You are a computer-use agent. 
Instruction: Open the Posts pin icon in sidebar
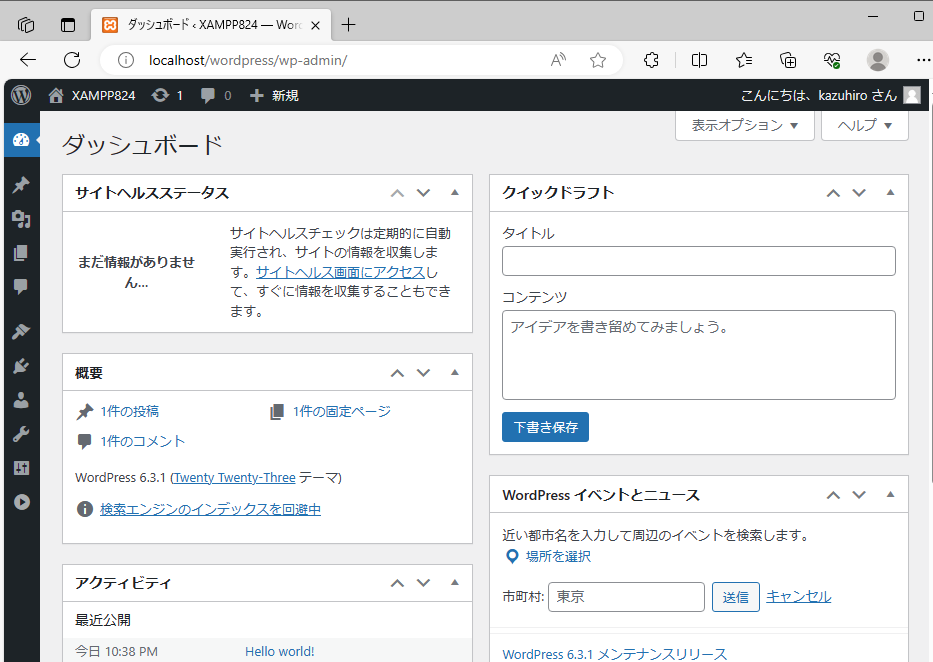[20, 185]
